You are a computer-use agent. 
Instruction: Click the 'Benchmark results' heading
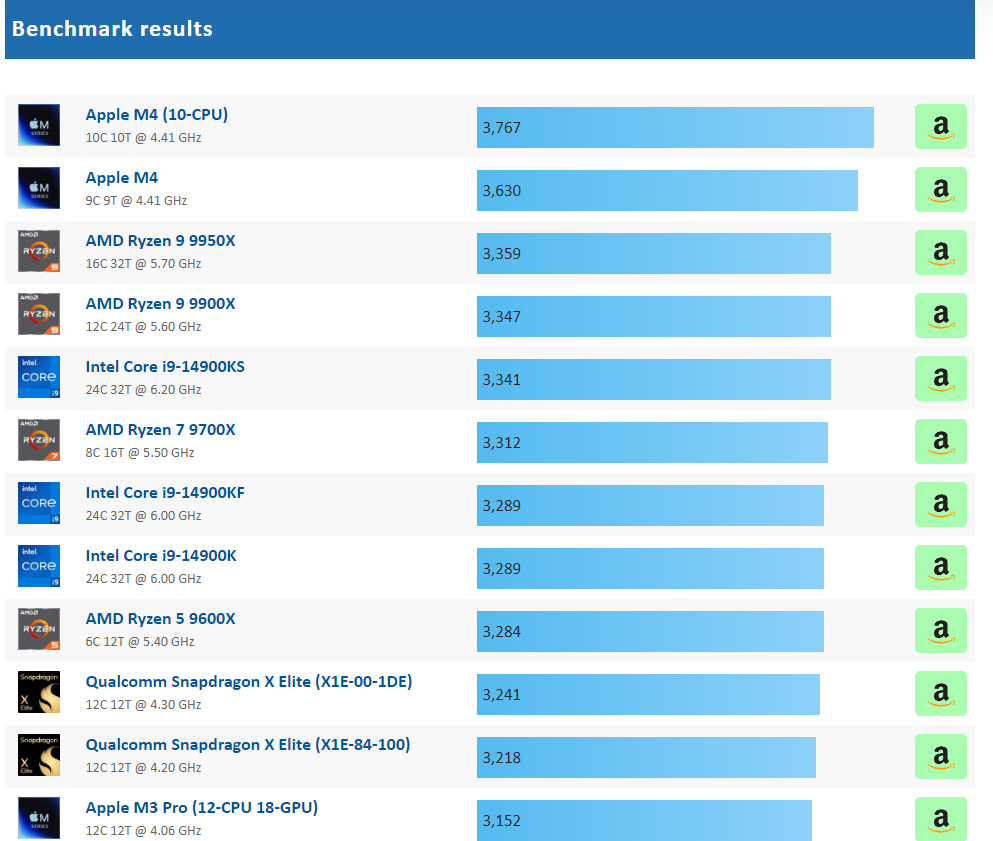[x=112, y=28]
